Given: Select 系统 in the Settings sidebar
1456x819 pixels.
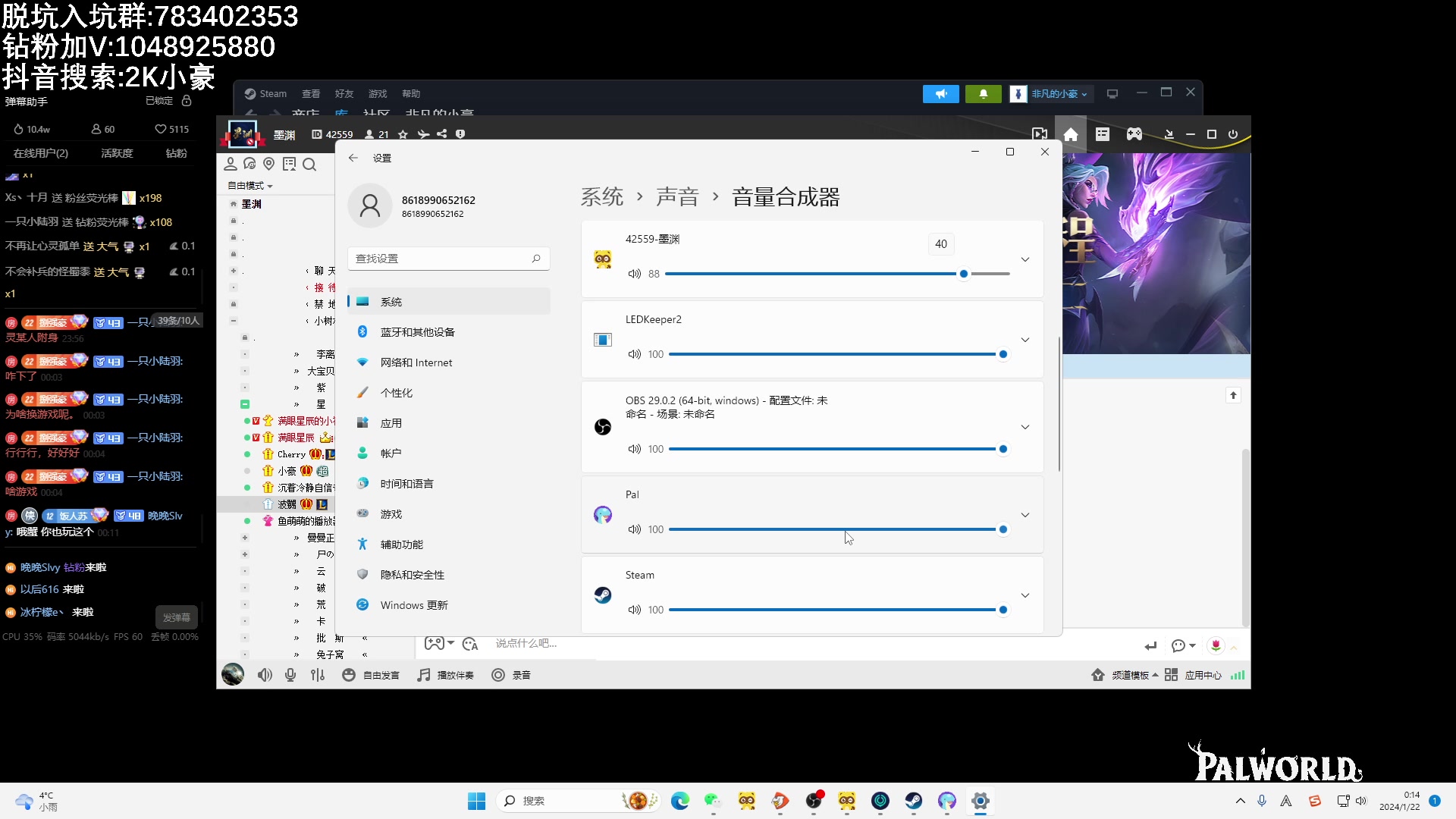Looking at the screenshot, I should point(448,302).
